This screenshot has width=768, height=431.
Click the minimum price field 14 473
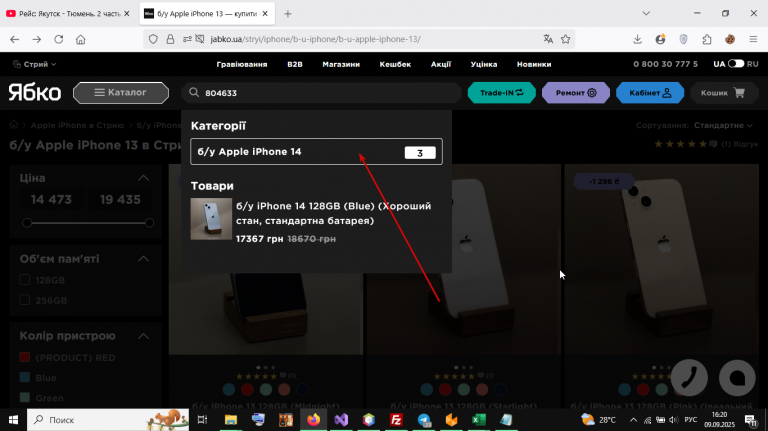coord(51,200)
